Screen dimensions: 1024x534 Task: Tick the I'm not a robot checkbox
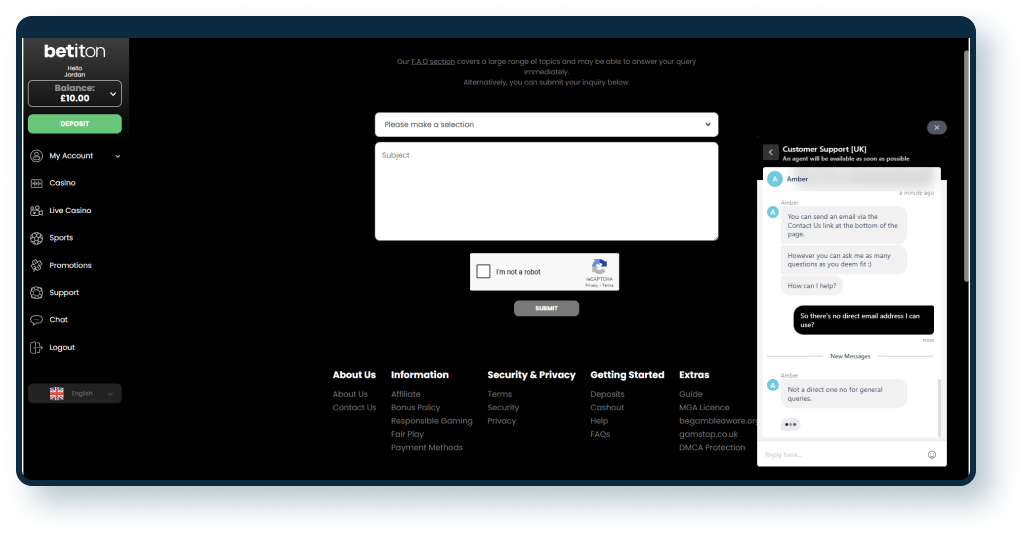[x=484, y=272]
